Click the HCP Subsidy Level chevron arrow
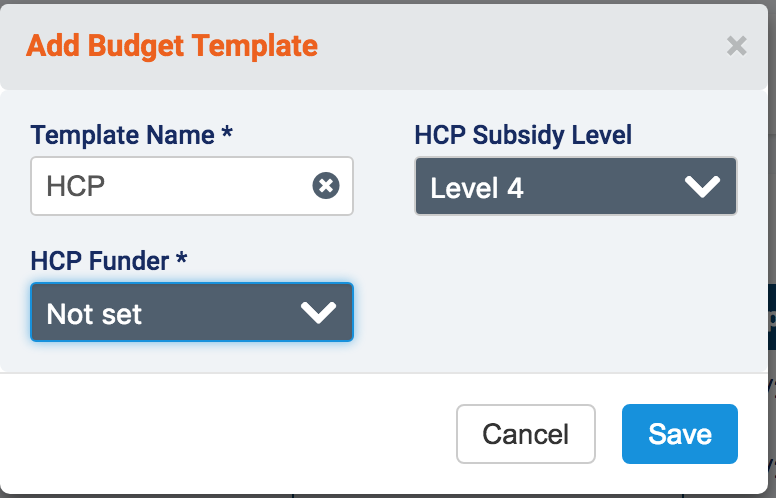The width and height of the screenshot is (776, 498). pyautogui.click(x=704, y=187)
